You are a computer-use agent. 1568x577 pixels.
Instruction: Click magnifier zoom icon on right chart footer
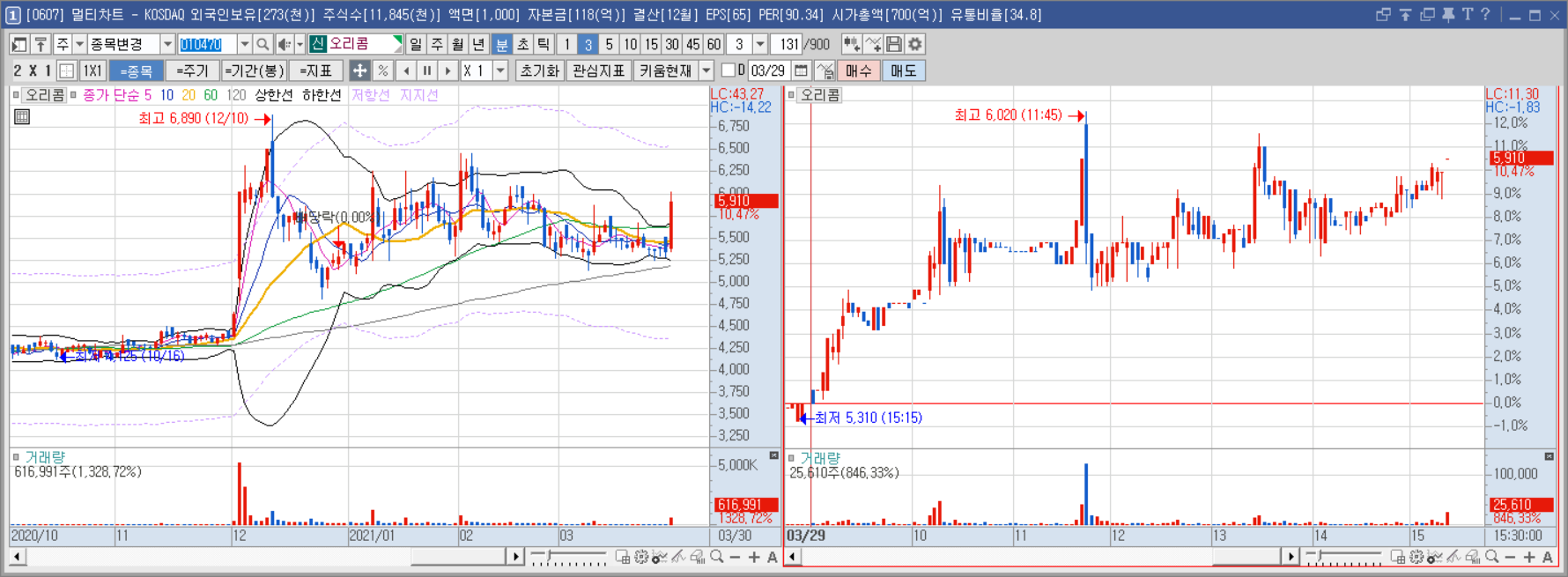click(x=1491, y=557)
